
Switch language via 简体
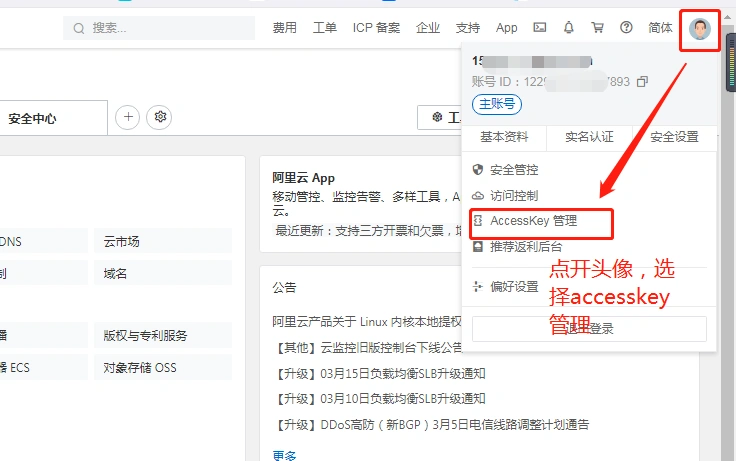(660, 28)
